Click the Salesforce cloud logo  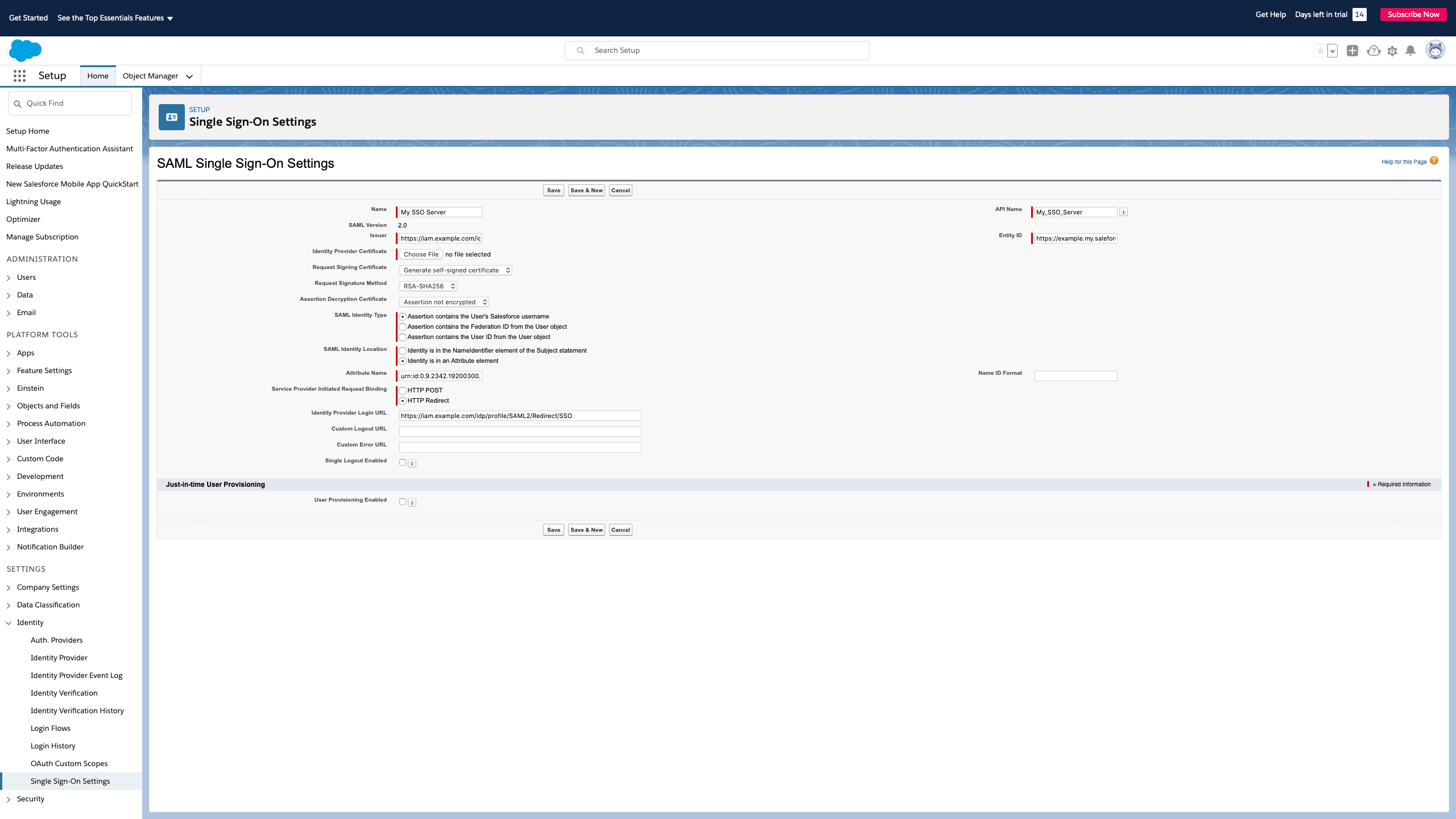25,51
